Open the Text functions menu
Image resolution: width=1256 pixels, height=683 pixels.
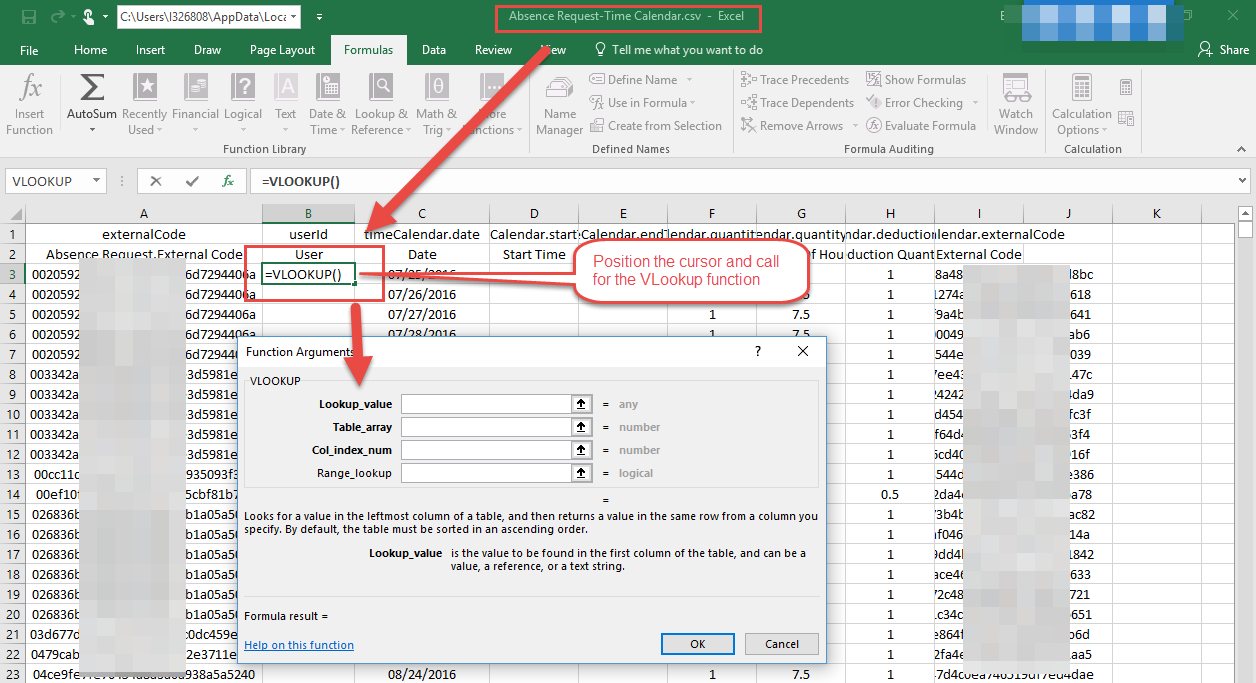pos(286,105)
